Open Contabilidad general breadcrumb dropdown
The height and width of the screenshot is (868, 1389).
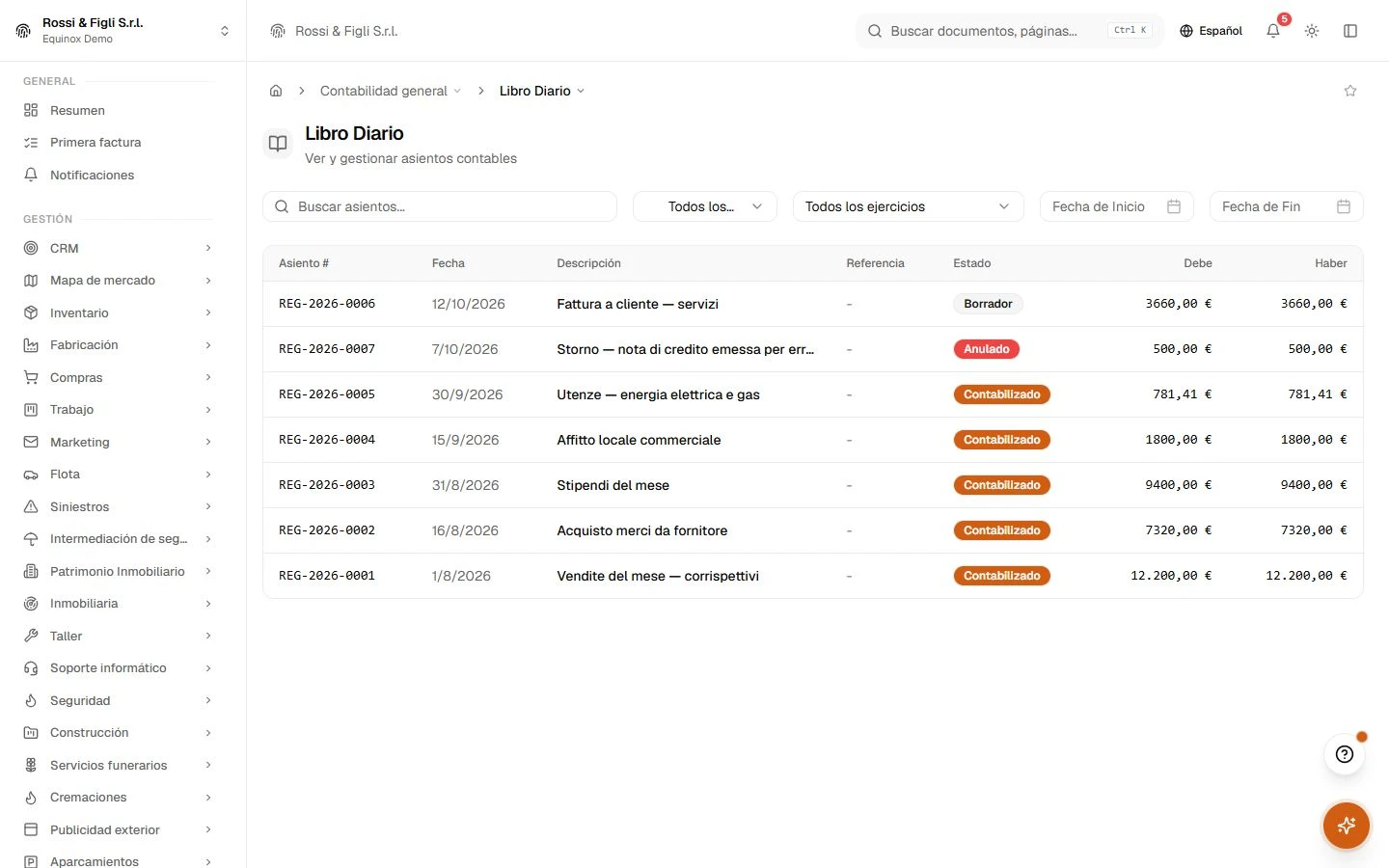click(x=391, y=91)
